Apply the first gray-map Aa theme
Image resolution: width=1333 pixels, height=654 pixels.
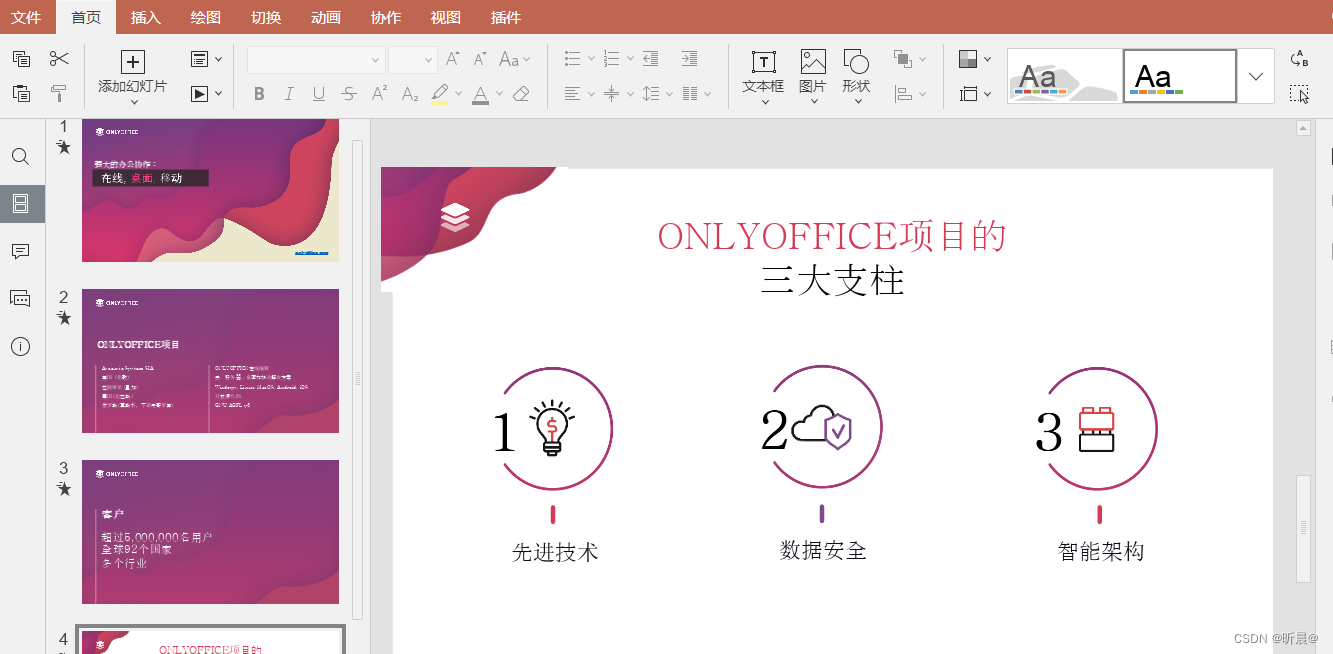point(1063,76)
